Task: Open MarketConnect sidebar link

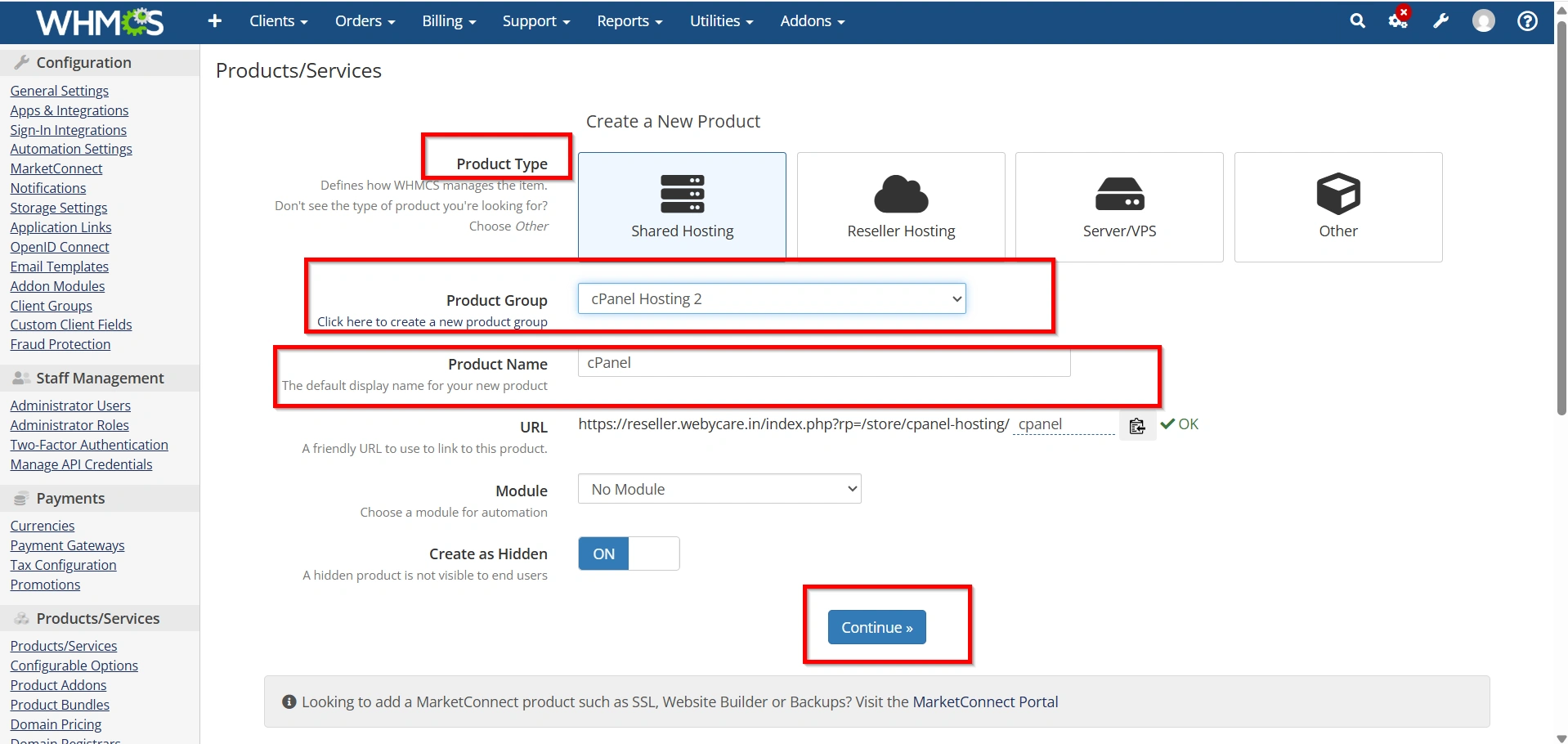Action: coord(56,168)
